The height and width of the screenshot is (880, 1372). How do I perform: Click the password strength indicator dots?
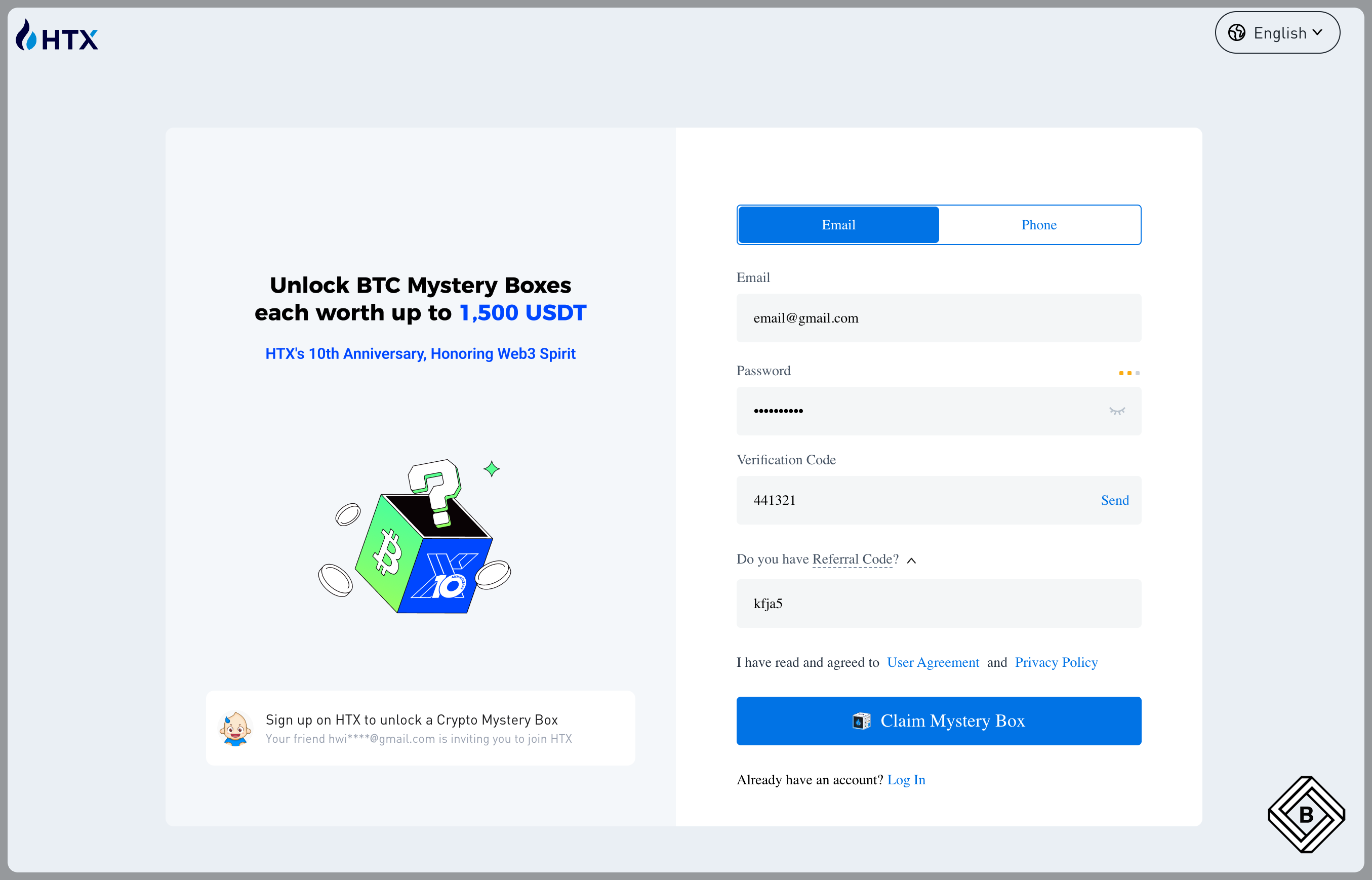pyautogui.click(x=1128, y=373)
